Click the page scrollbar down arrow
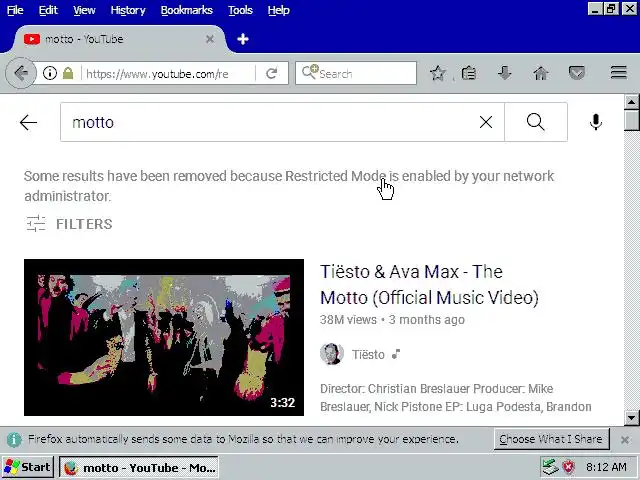This screenshot has height=480, width=640. pyautogui.click(x=631, y=418)
